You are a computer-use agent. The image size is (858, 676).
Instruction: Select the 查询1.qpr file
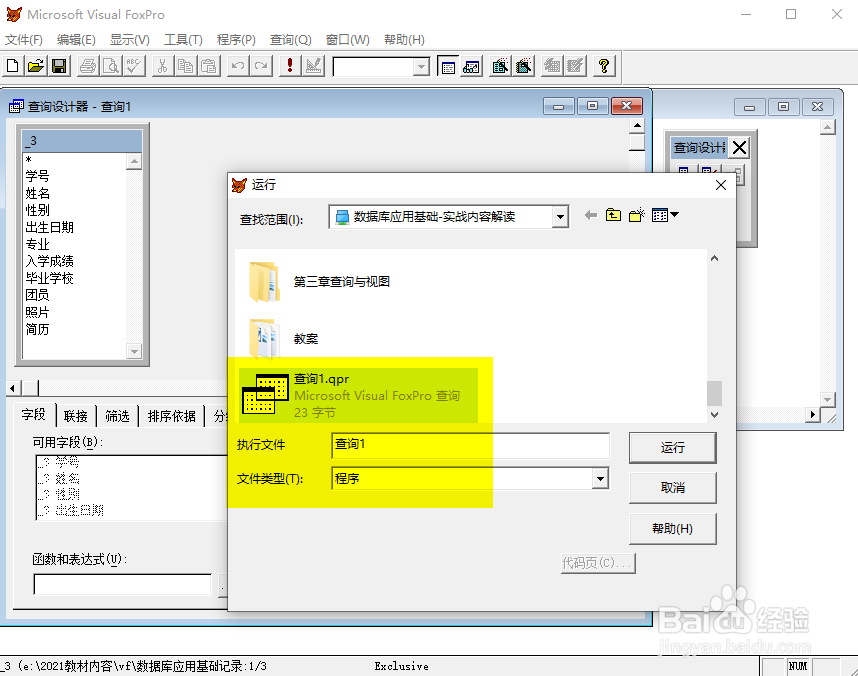(x=358, y=395)
